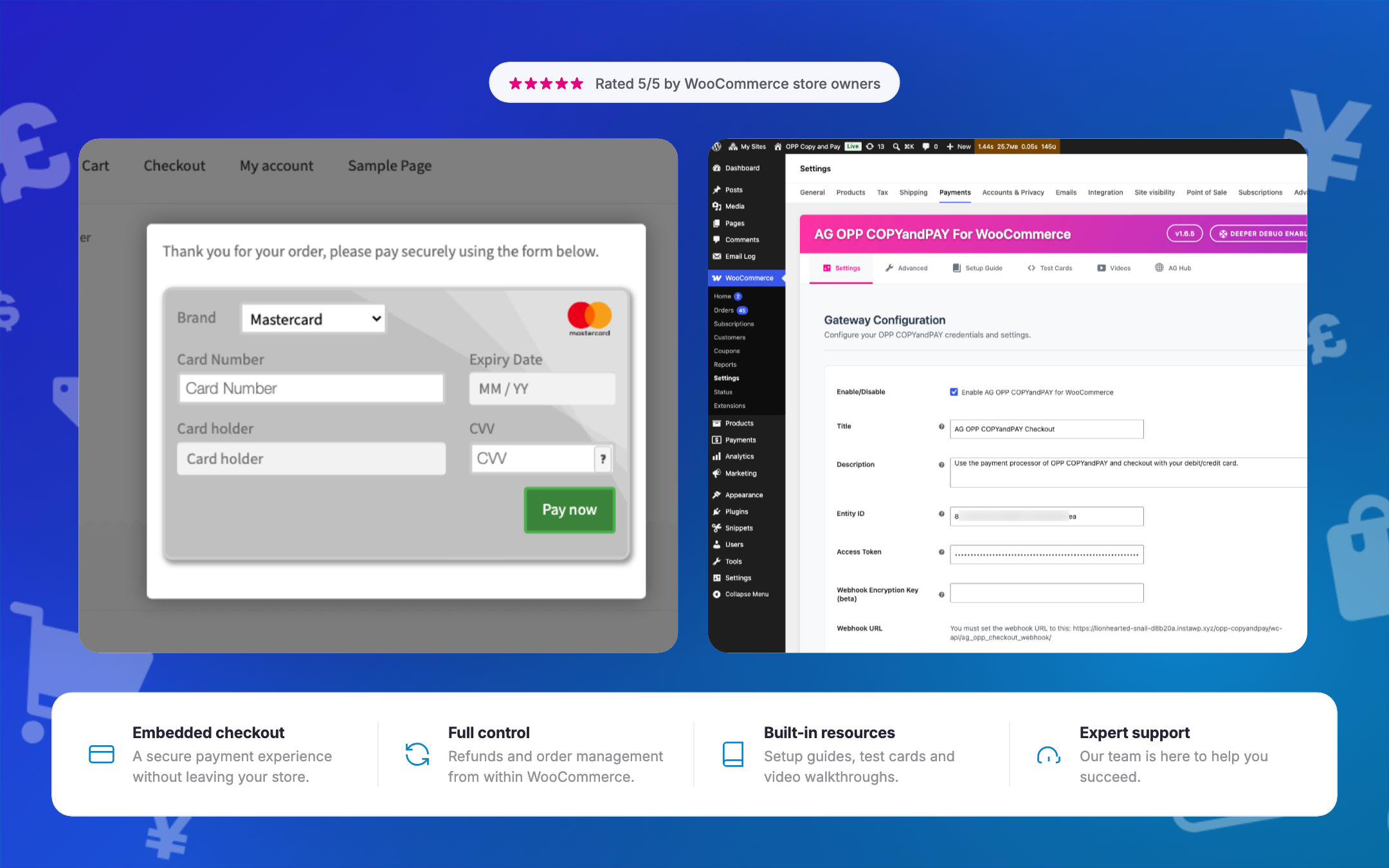Screen dimensions: 1389x868
Task: Click the plus New button
Action: point(958,147)
